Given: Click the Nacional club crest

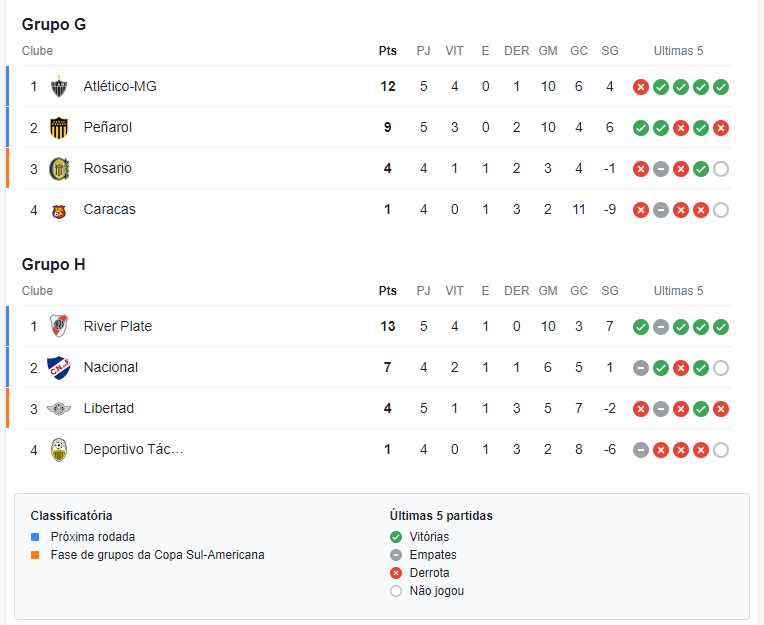Looking at the screenshot, I should coord(59,367).
